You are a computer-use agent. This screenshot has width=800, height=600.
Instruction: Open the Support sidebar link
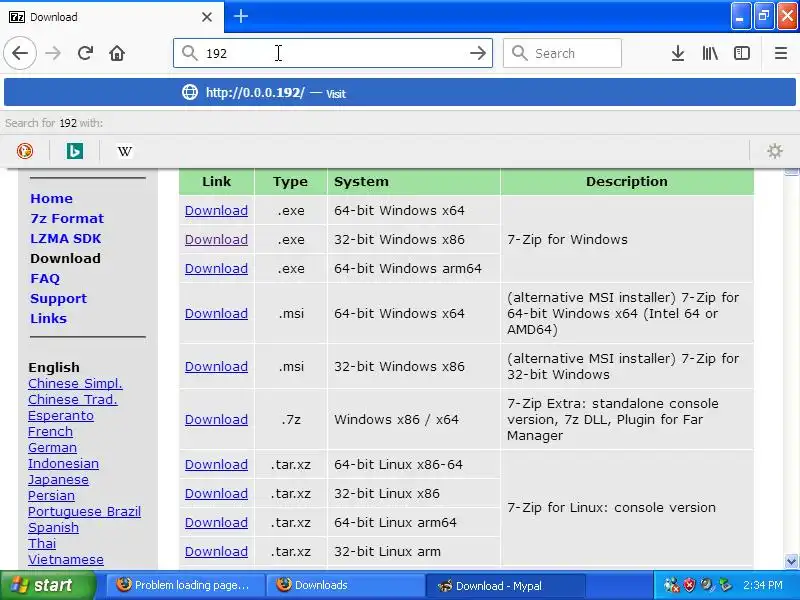coord(58,298)
